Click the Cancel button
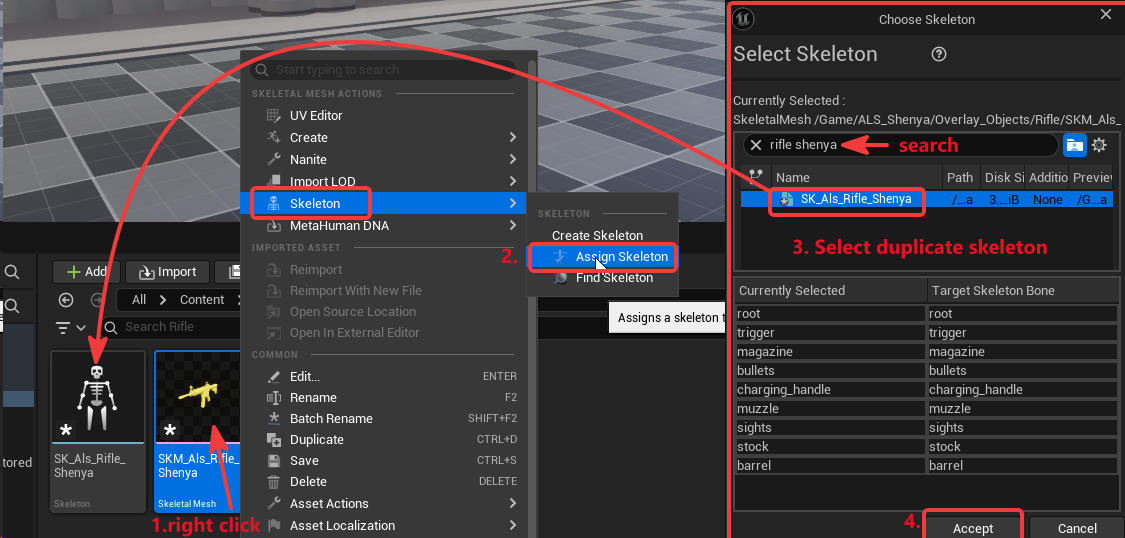 1076,528
